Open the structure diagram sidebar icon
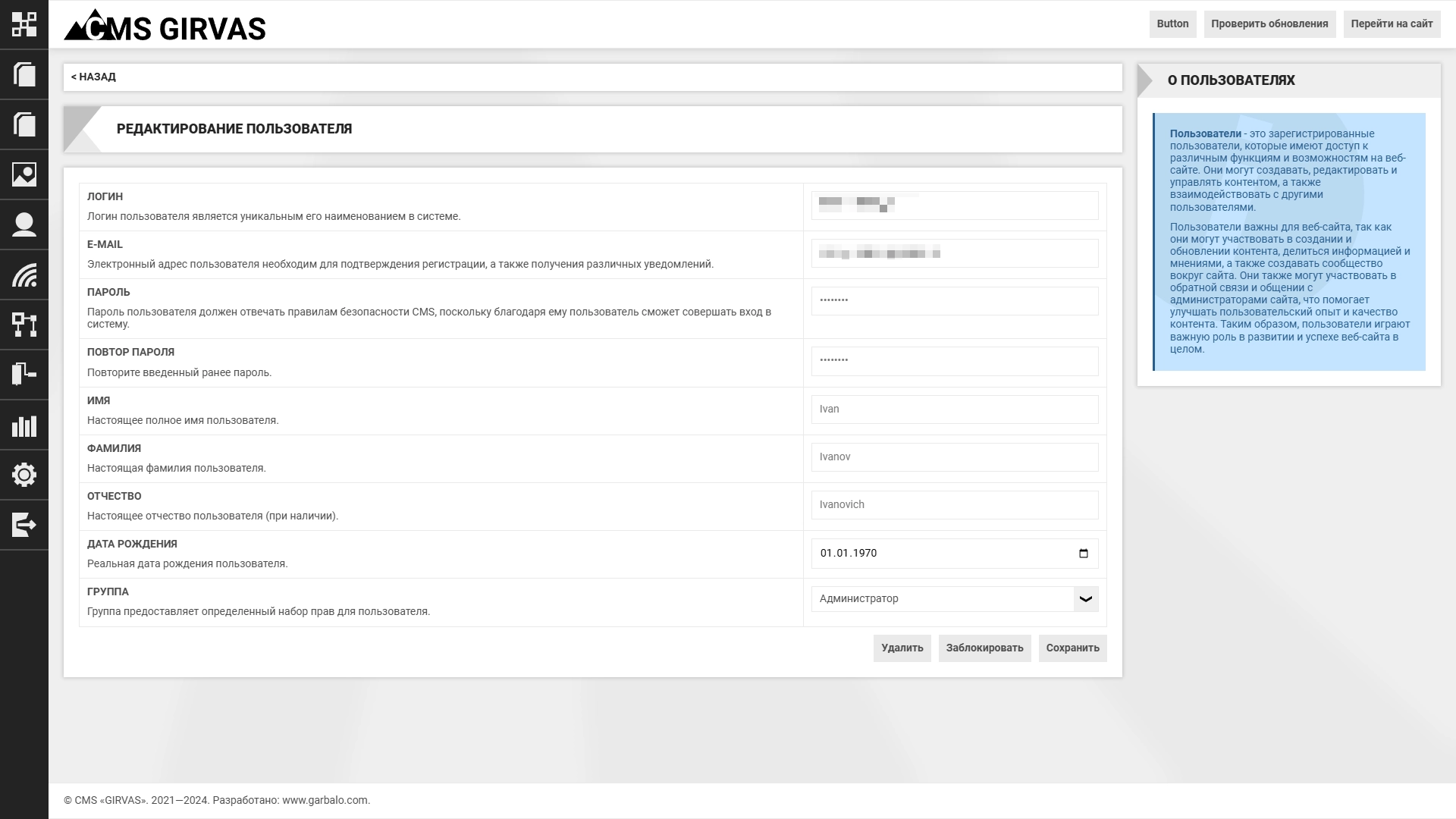The width and height of the screenshot is (1456, 819). (24, 325)
